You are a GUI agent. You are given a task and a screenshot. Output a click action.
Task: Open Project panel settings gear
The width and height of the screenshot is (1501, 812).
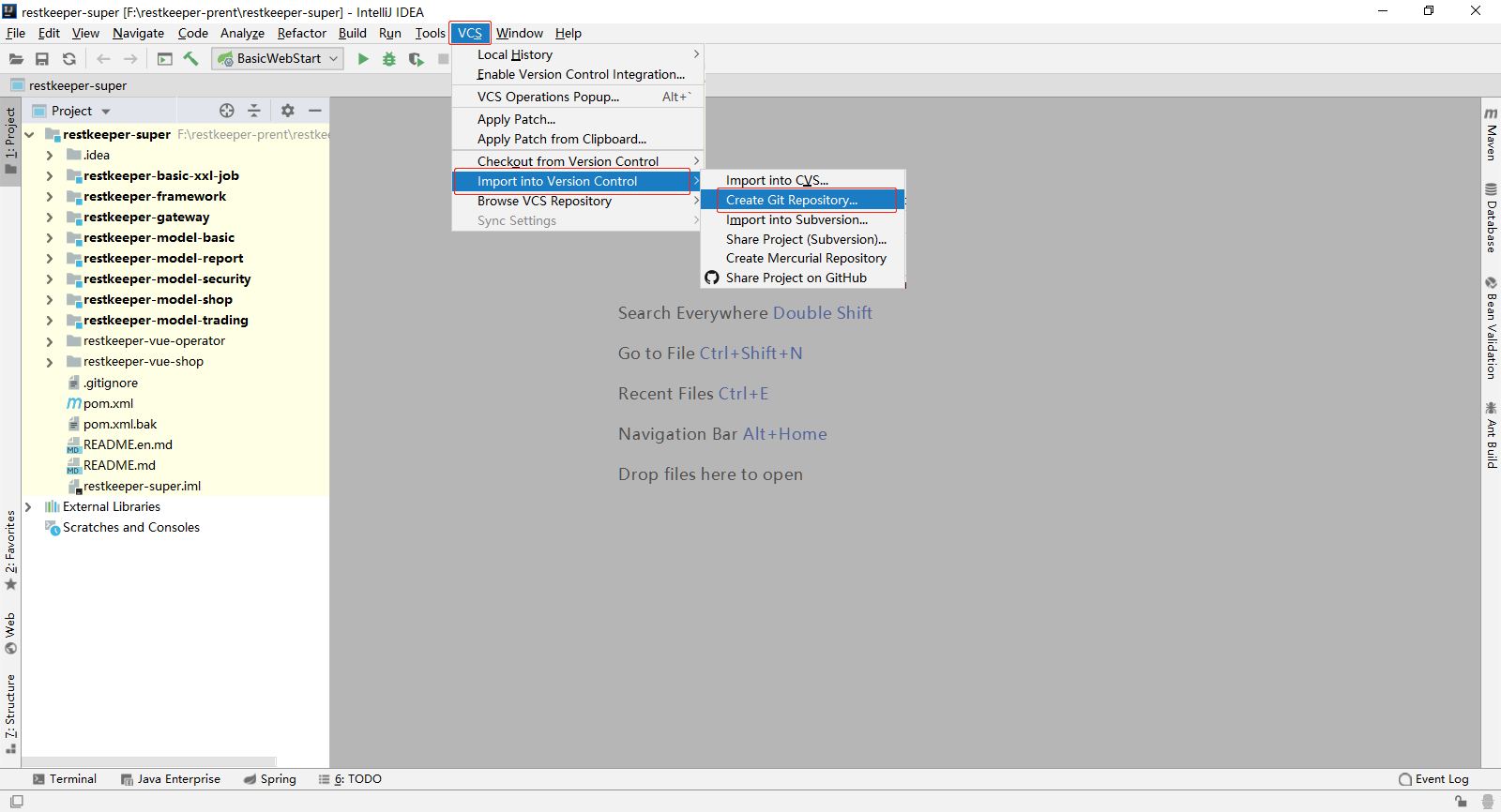[288, 111]
